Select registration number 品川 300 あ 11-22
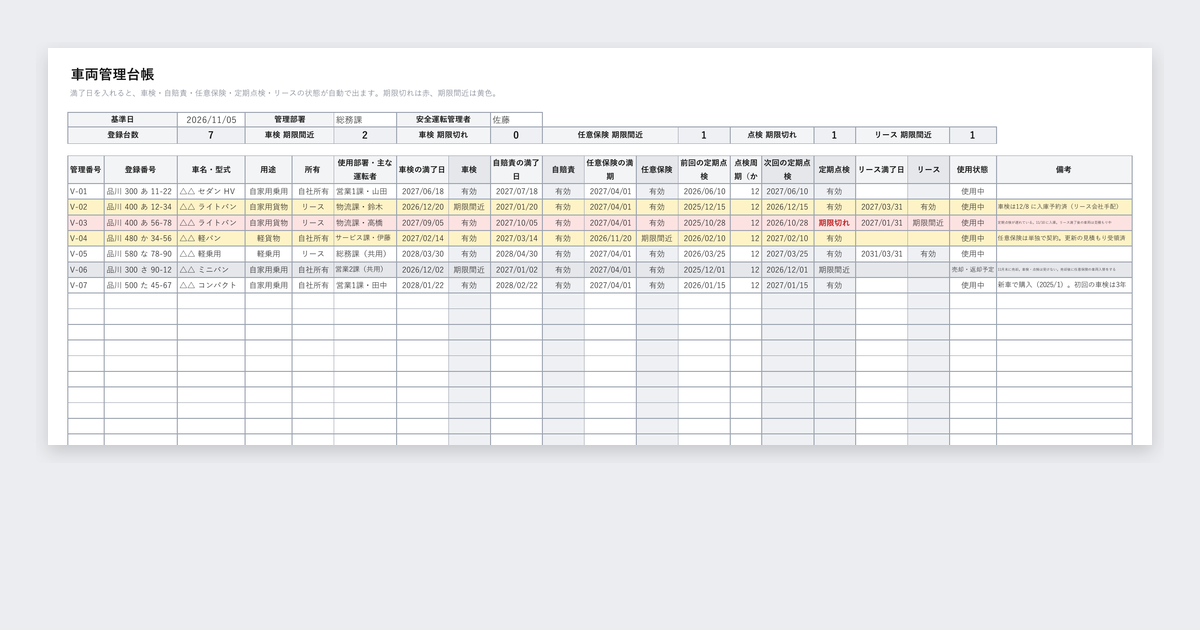This screenshot has width=1200, height=630. (141, 191)
